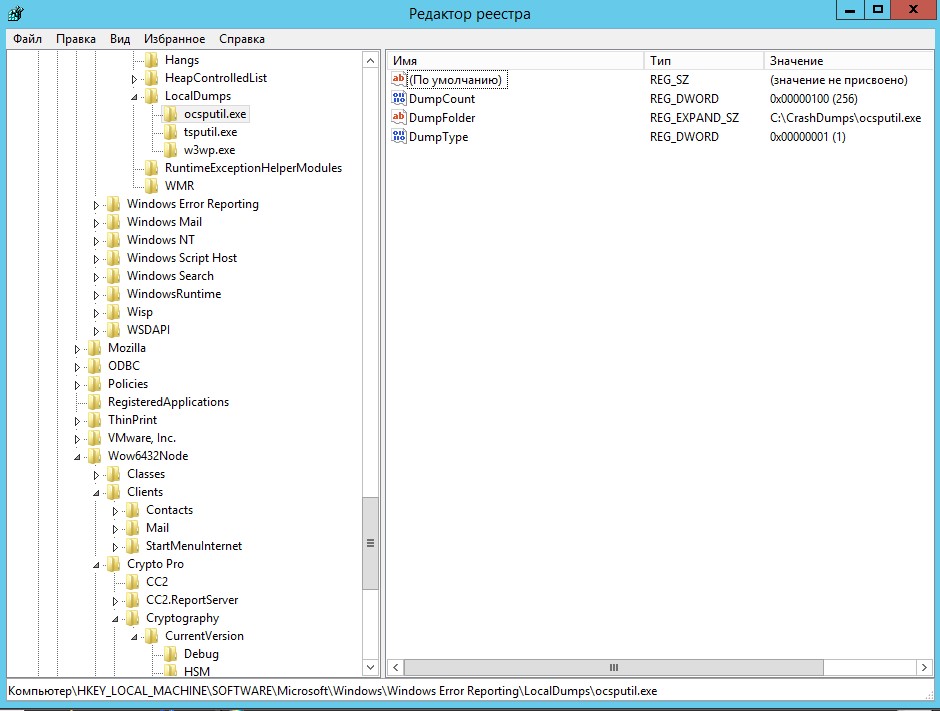The image size is (940, 711).
Task: Click the DumpCount DWORD value icon
Action: point(399,98)
